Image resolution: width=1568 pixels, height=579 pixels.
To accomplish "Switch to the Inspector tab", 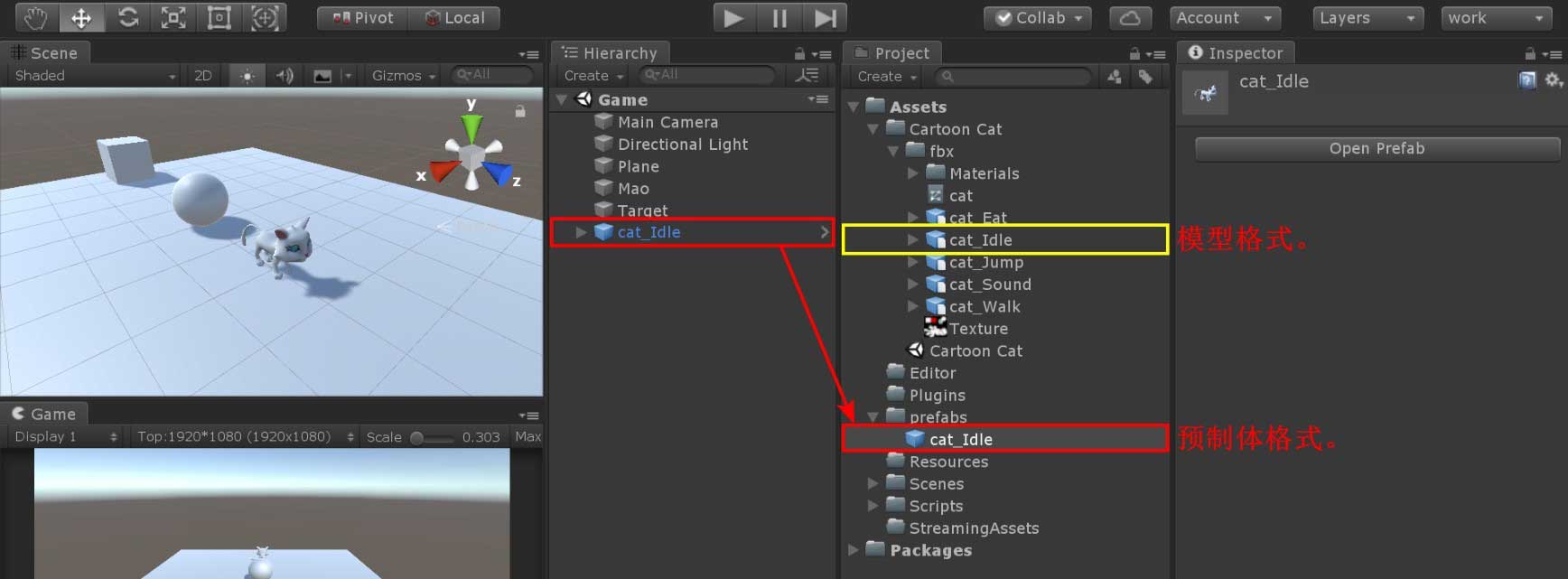I will [1236, 53].
